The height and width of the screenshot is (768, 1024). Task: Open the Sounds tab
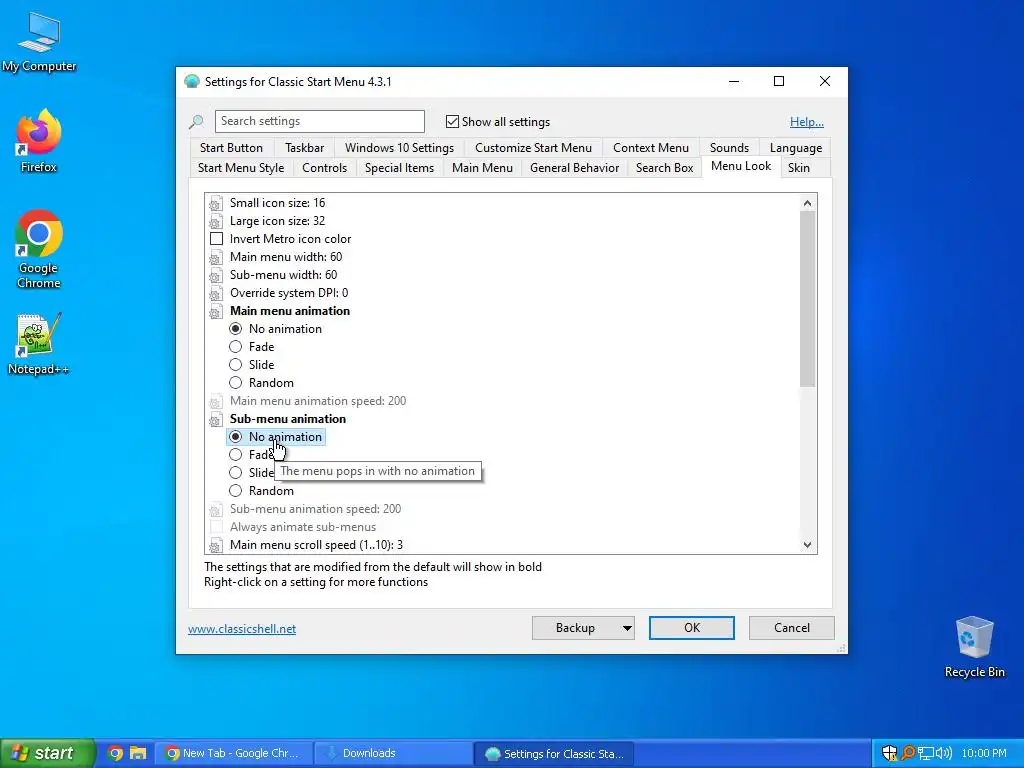click(x=729, y=148)
